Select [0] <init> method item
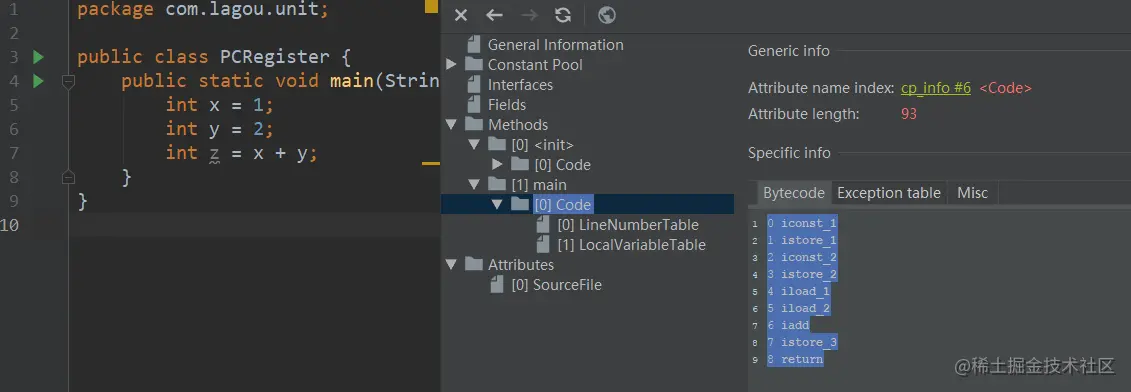The image size is (1131, 392). (x=542, y=144)
